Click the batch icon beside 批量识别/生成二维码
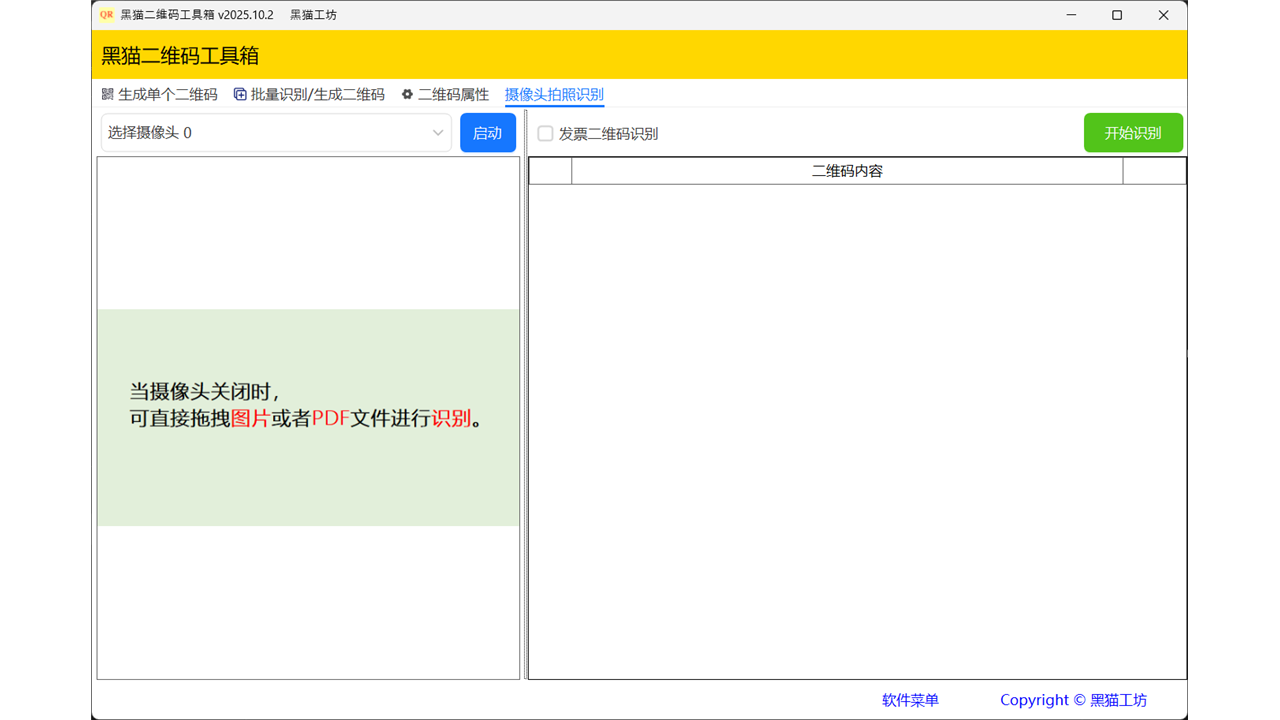1280x720 pixels. pyautogui.click(x=240, y=95)
